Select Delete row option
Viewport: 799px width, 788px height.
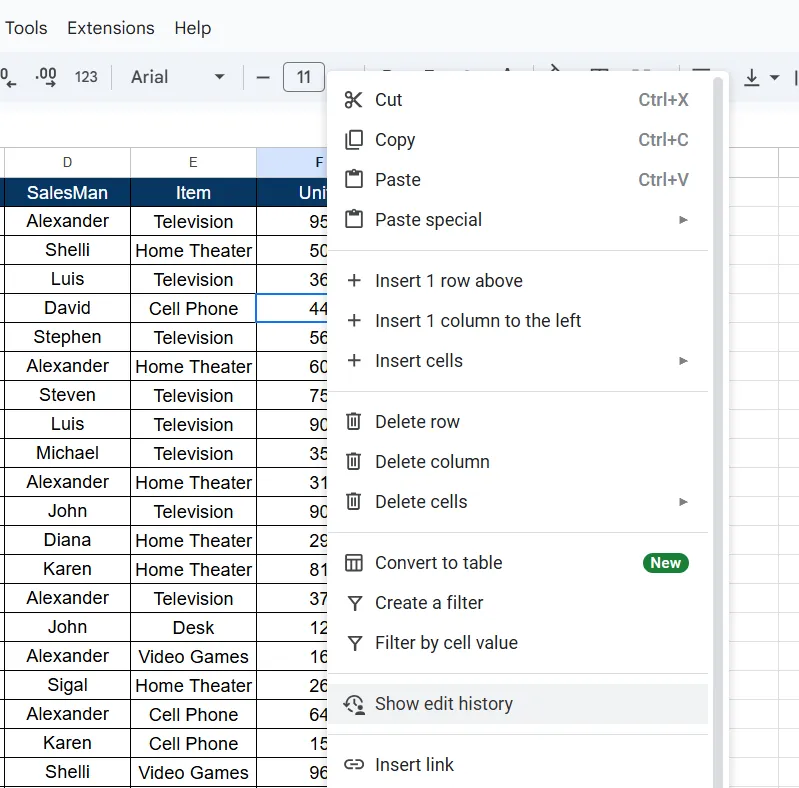(517, 422)
